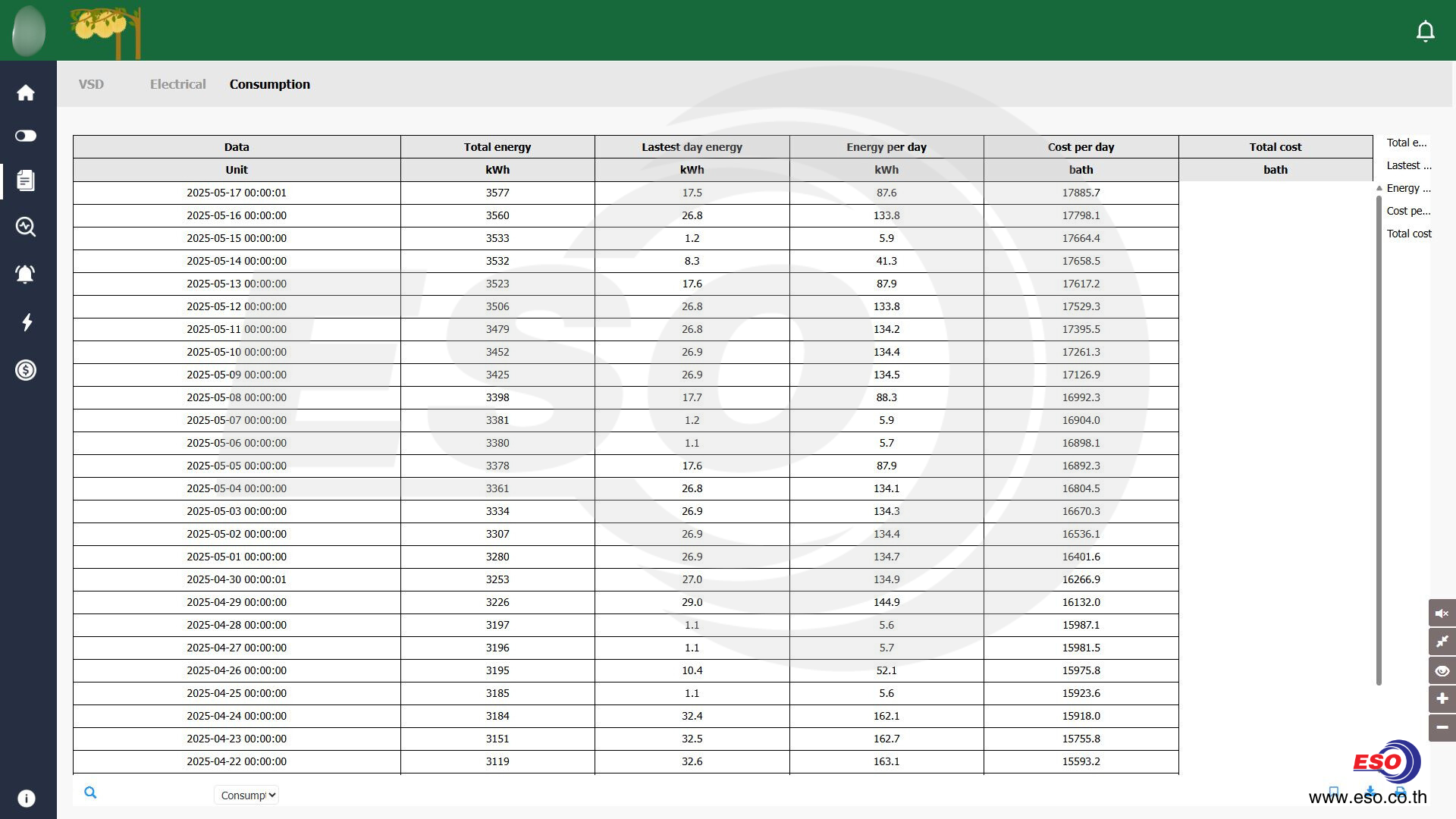The height and width of the screenshot is (819, 1456).
Task: Click the collapse arrows fullscreen button
Action: (1442, 642)
